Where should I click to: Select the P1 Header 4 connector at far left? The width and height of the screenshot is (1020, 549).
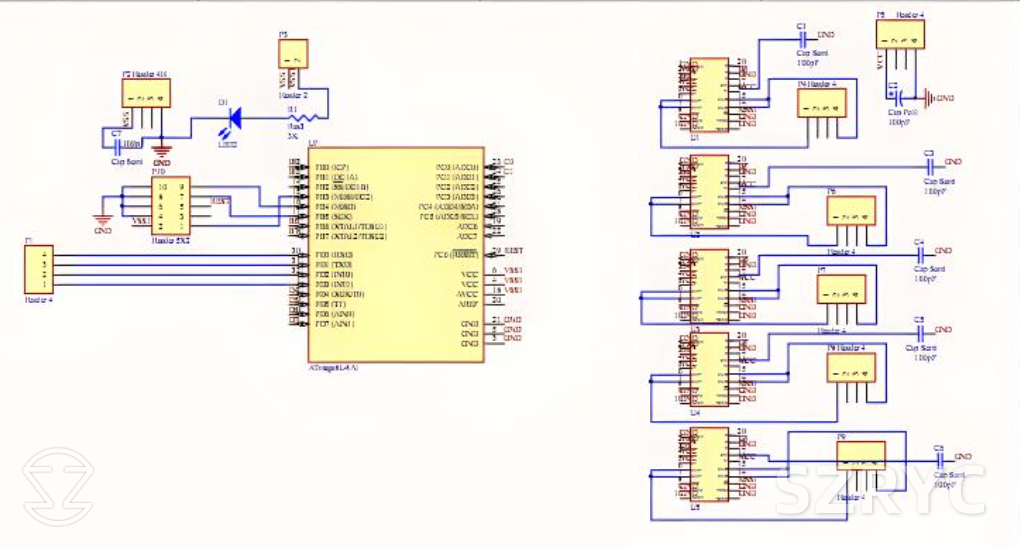click(42, 270)
